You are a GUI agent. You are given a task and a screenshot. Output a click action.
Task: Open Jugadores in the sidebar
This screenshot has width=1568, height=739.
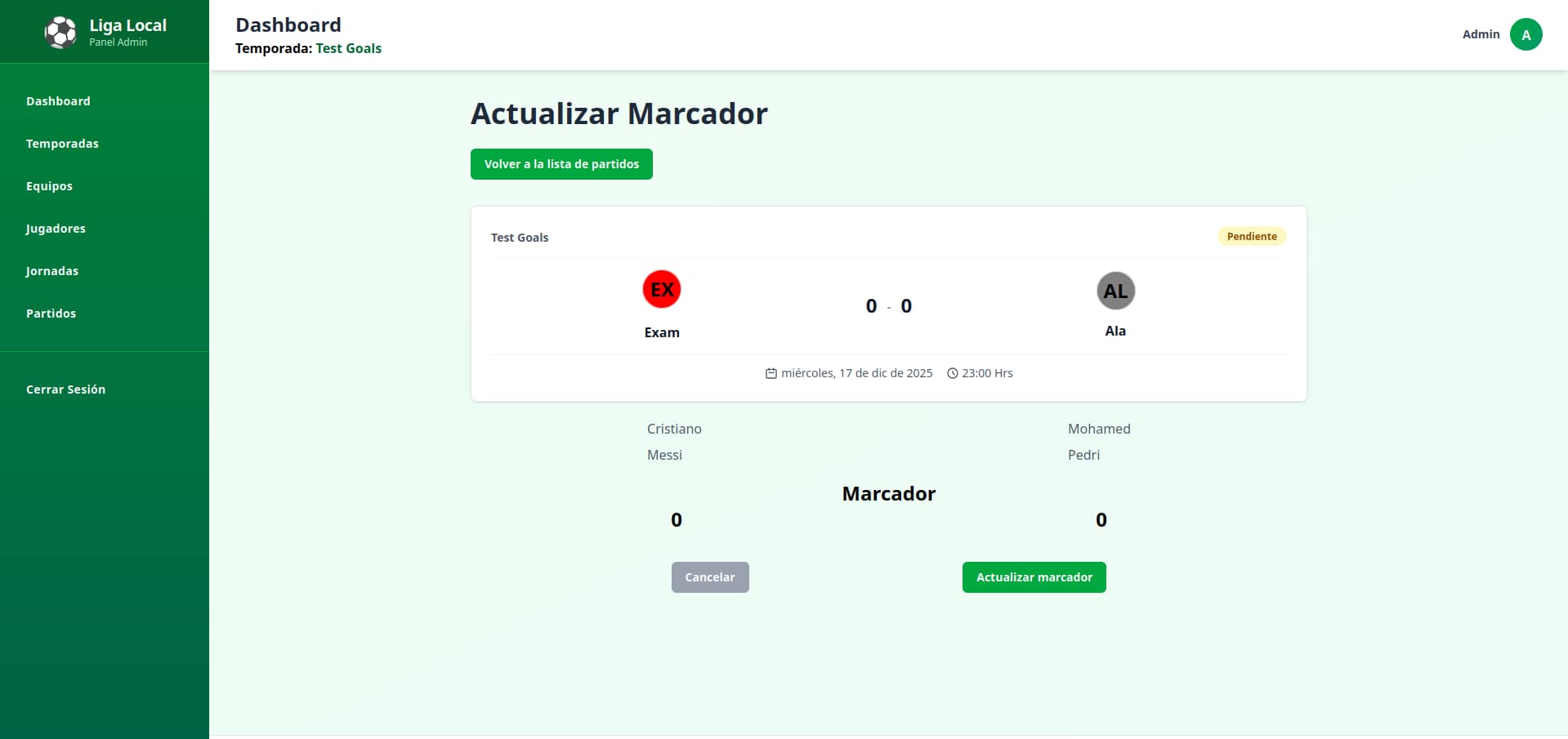[56, 229]
